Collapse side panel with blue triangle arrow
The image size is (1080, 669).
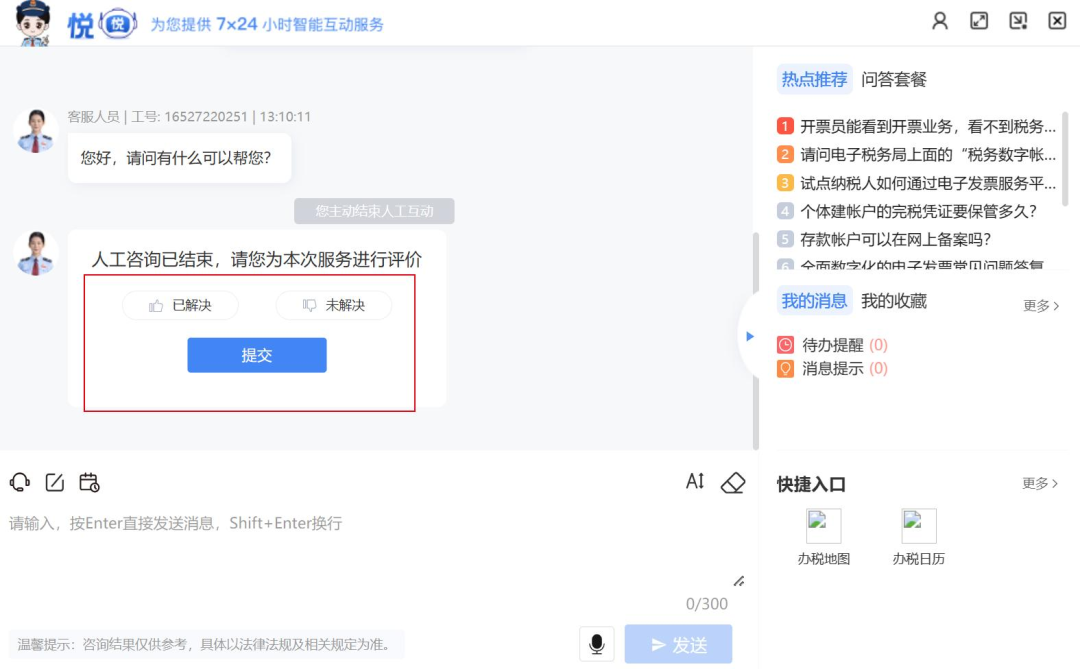coord(749,336)
